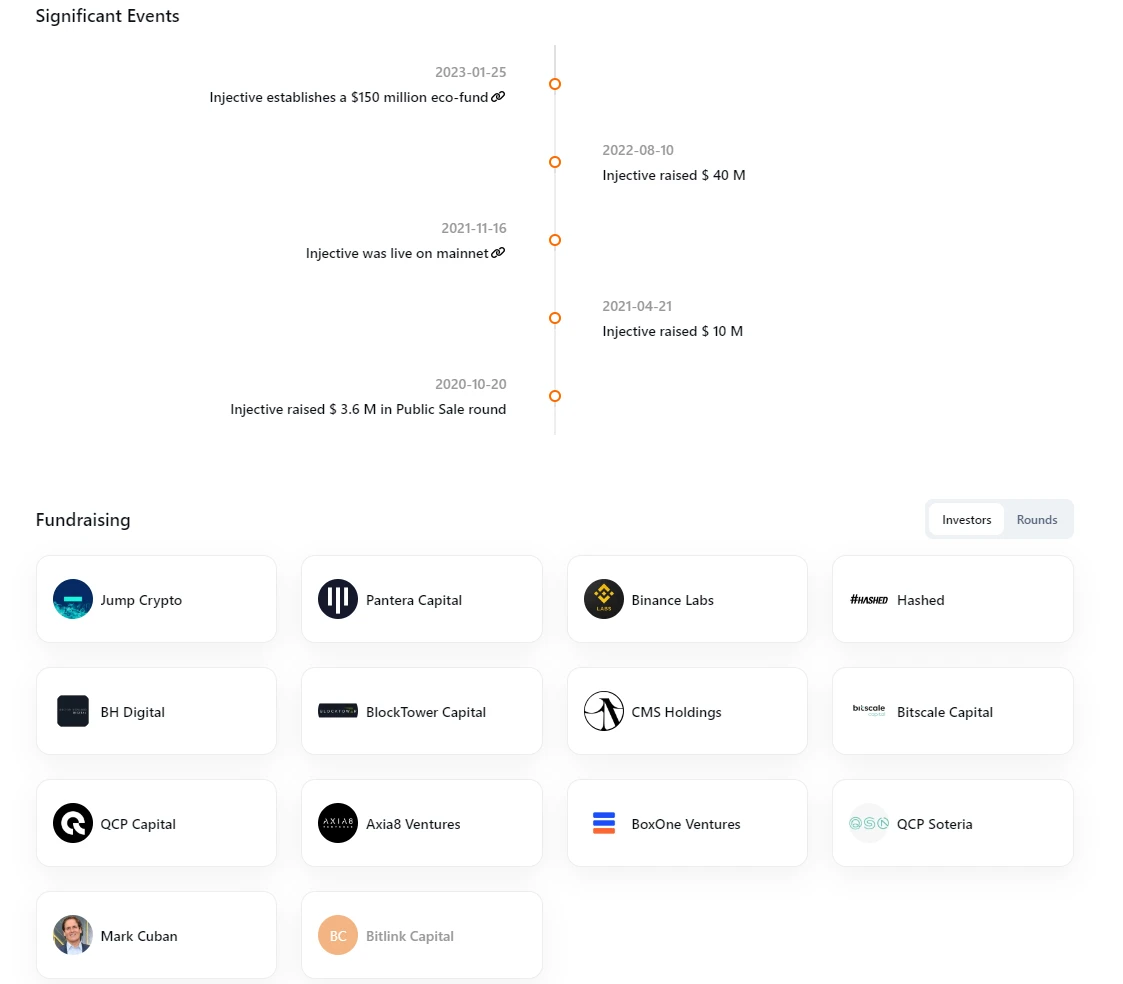The width and height of the screenshot is (1123, 984).
Task: Open the BH Digital investor name
Action: tap(132, 712)
